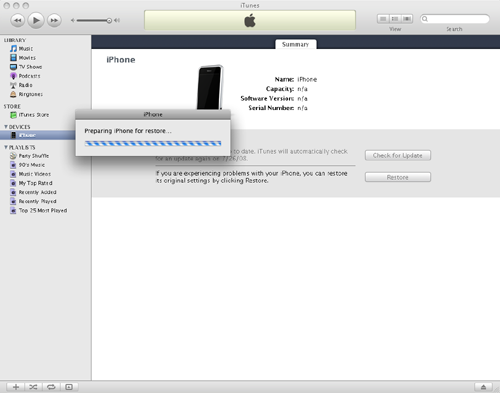Image resolution: width=500 pixels, height=393 pixels.
Task: Collapse the PLAYLISTS section triangle
Action: [x=6, y=147]
